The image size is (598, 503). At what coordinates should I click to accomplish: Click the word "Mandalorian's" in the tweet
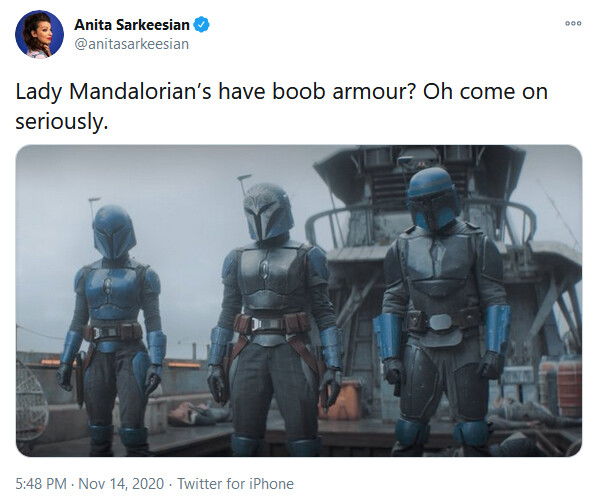pos(140,92)
